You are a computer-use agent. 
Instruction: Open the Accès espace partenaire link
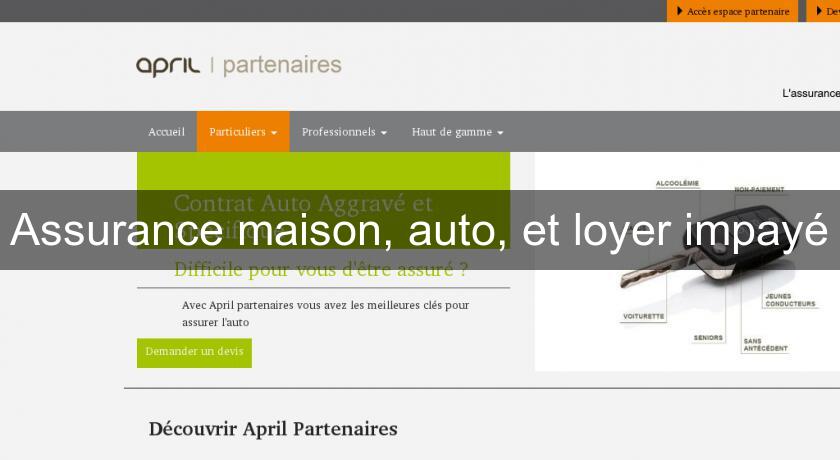pyautogui.click(x=732, y=11)
